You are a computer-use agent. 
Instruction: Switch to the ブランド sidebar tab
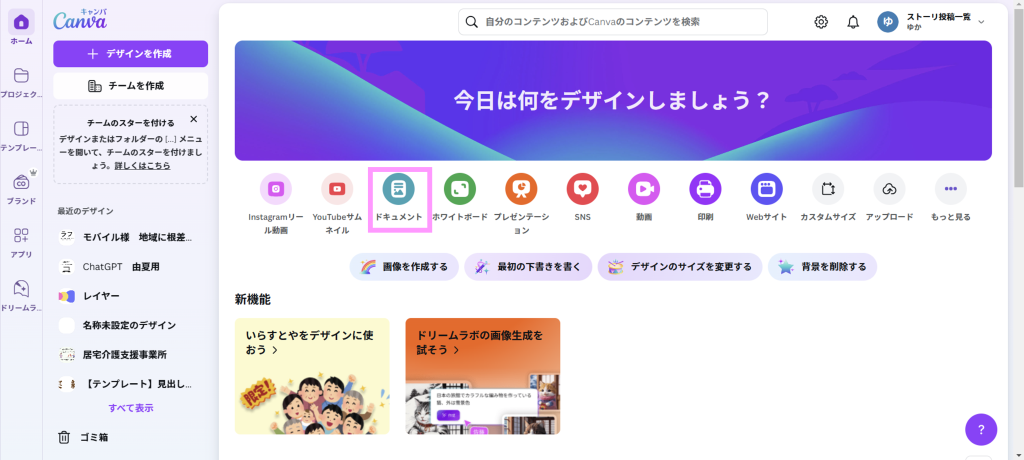(21, 187)
